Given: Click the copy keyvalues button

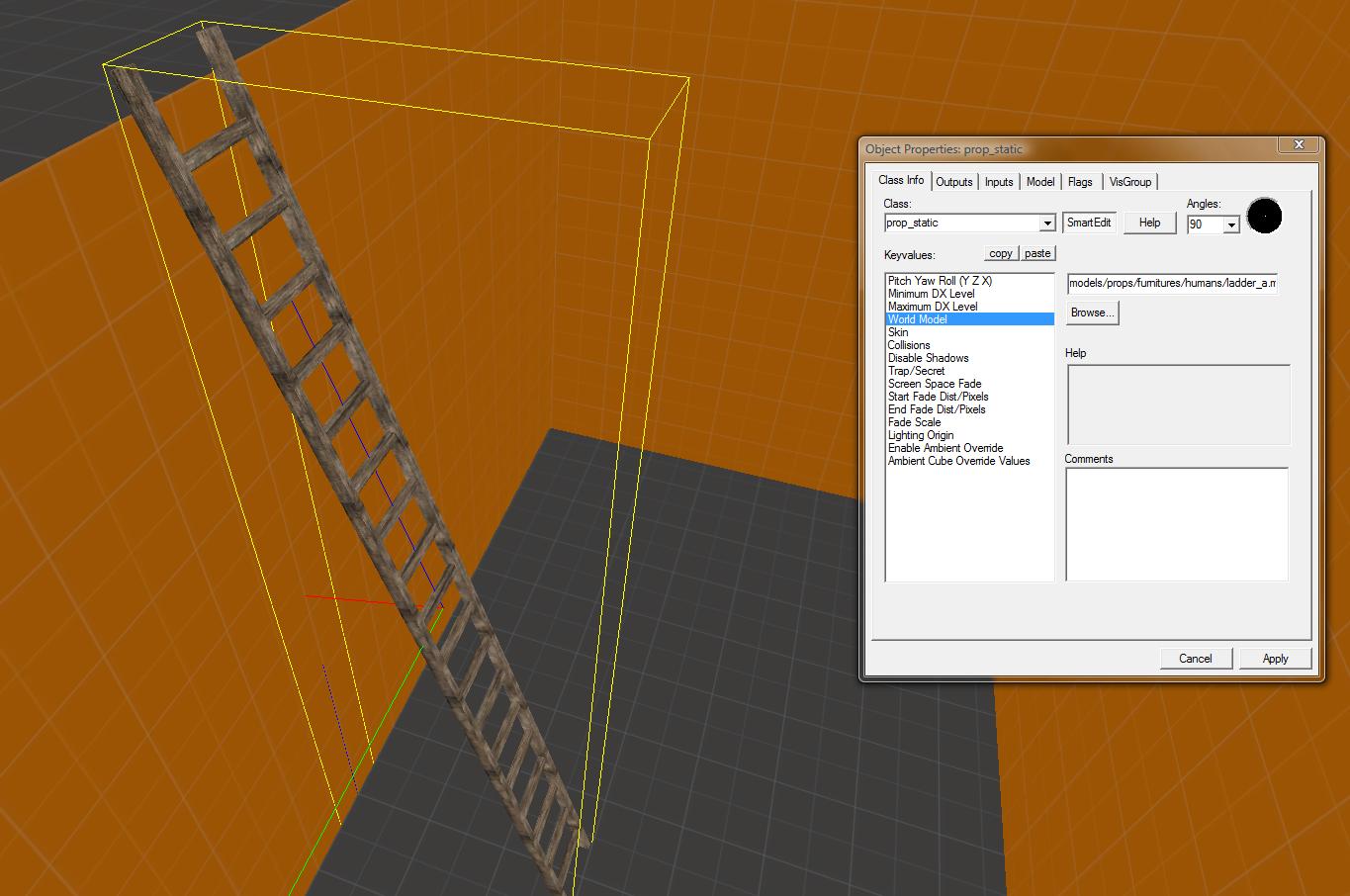Looking at the screenshot, I should [1001, 253].
